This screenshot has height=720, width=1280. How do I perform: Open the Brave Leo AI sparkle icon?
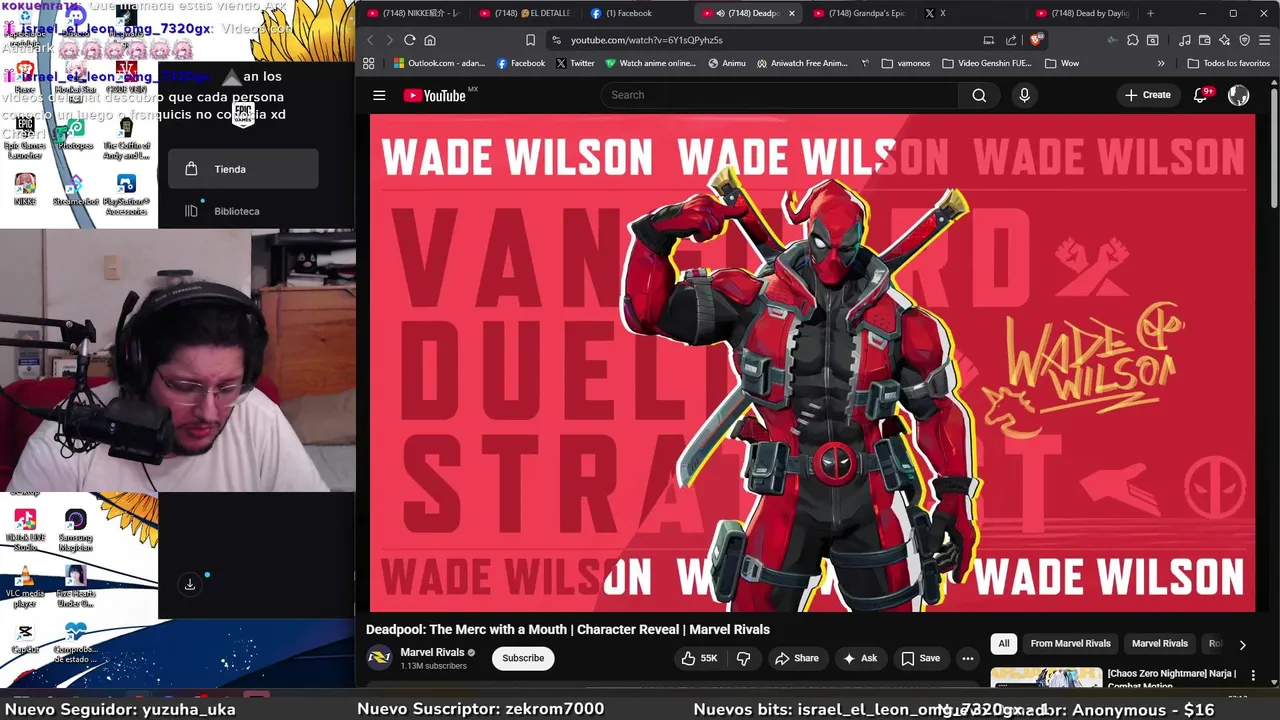click(1225, 40)
